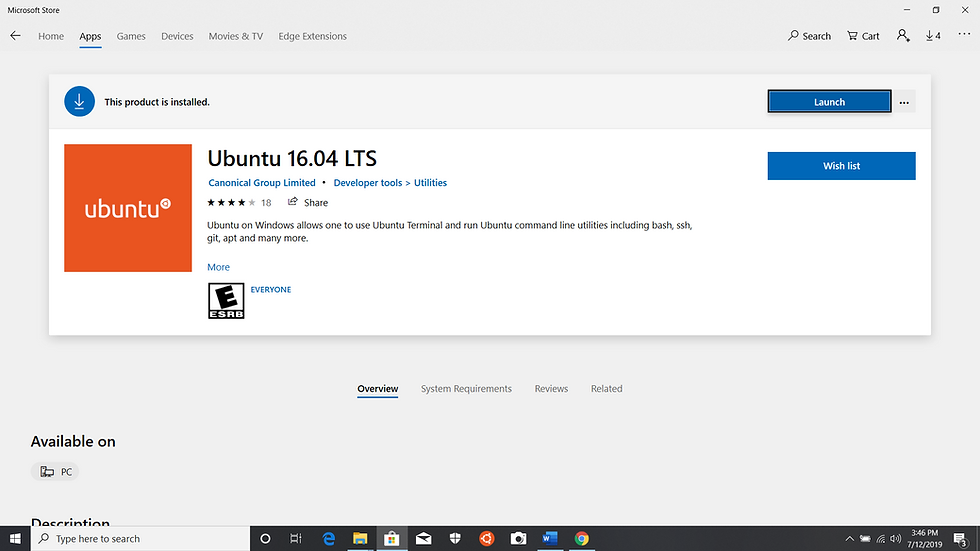Screen dimensions: 980x551
Task: Launch Microsoft Edge from taskbar
Action: (x=328, y=539)
